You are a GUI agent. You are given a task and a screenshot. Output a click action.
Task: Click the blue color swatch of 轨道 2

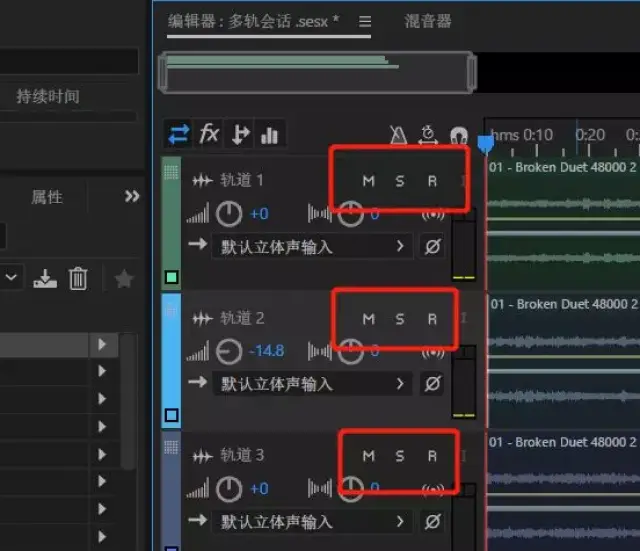click(171, 415)
